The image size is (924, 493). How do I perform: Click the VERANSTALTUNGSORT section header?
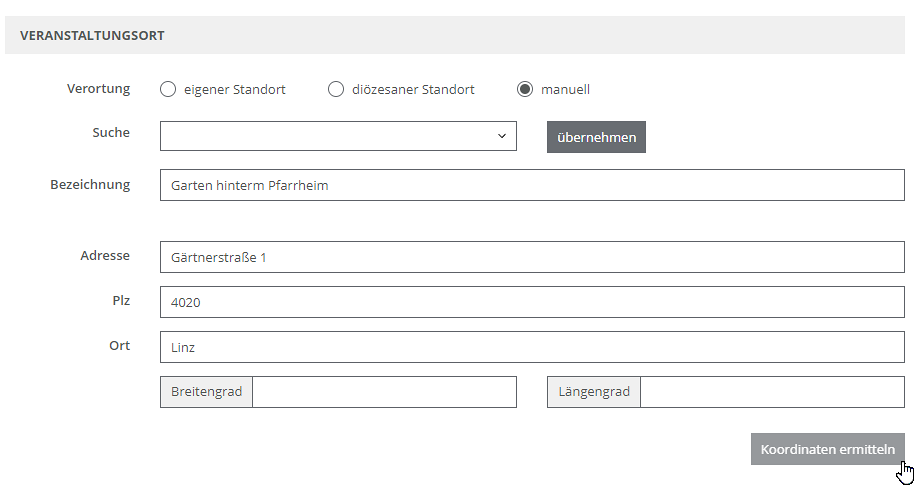tap(92, 35)
